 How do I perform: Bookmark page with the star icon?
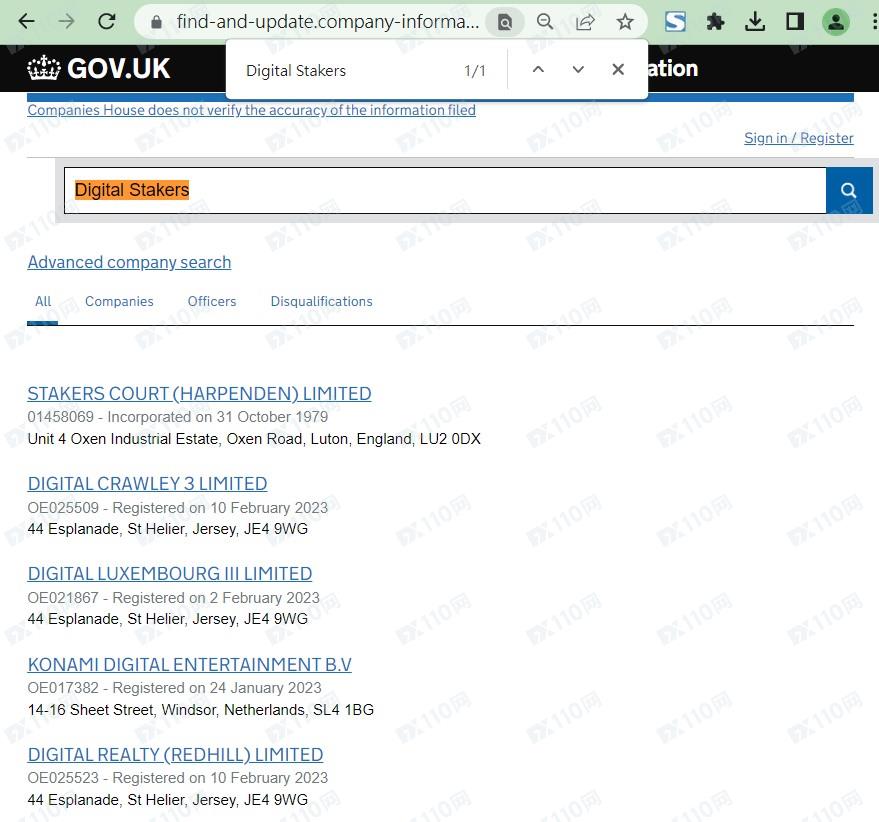625,22
